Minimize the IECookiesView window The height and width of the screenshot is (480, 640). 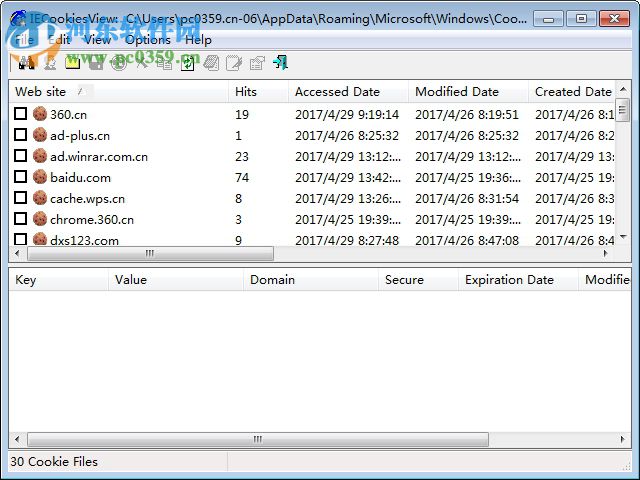pos(549,19)
